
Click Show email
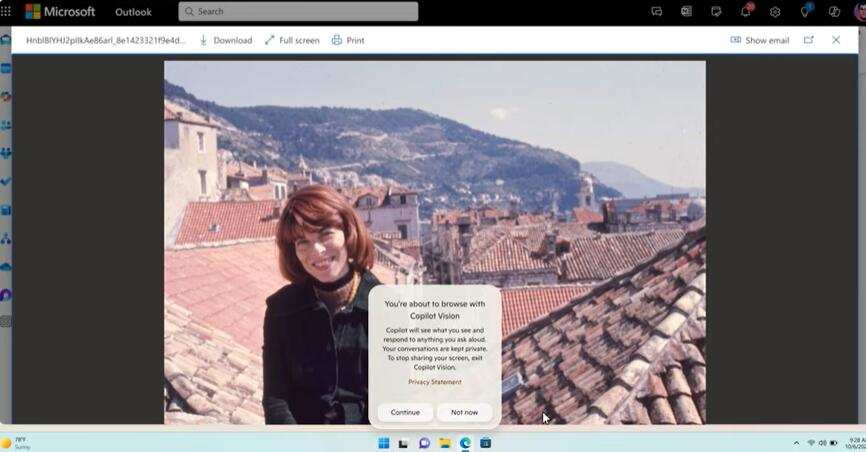point(760,40)
